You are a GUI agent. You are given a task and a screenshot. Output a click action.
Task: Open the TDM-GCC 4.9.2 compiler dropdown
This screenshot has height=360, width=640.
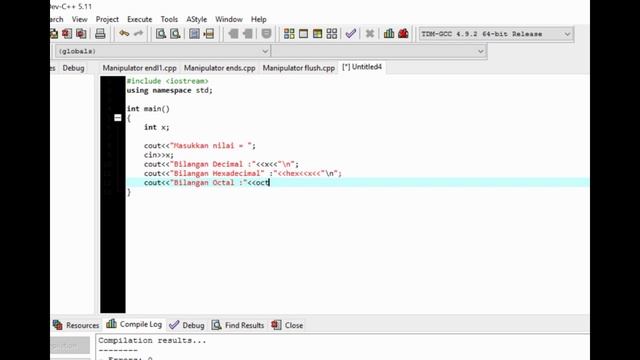[x=496, y=34]
